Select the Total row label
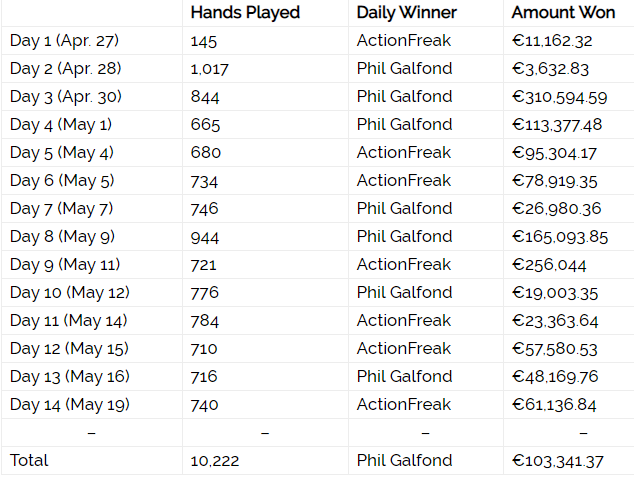Image resolution: width=634 pixels, height=479 pixels. 29,461
